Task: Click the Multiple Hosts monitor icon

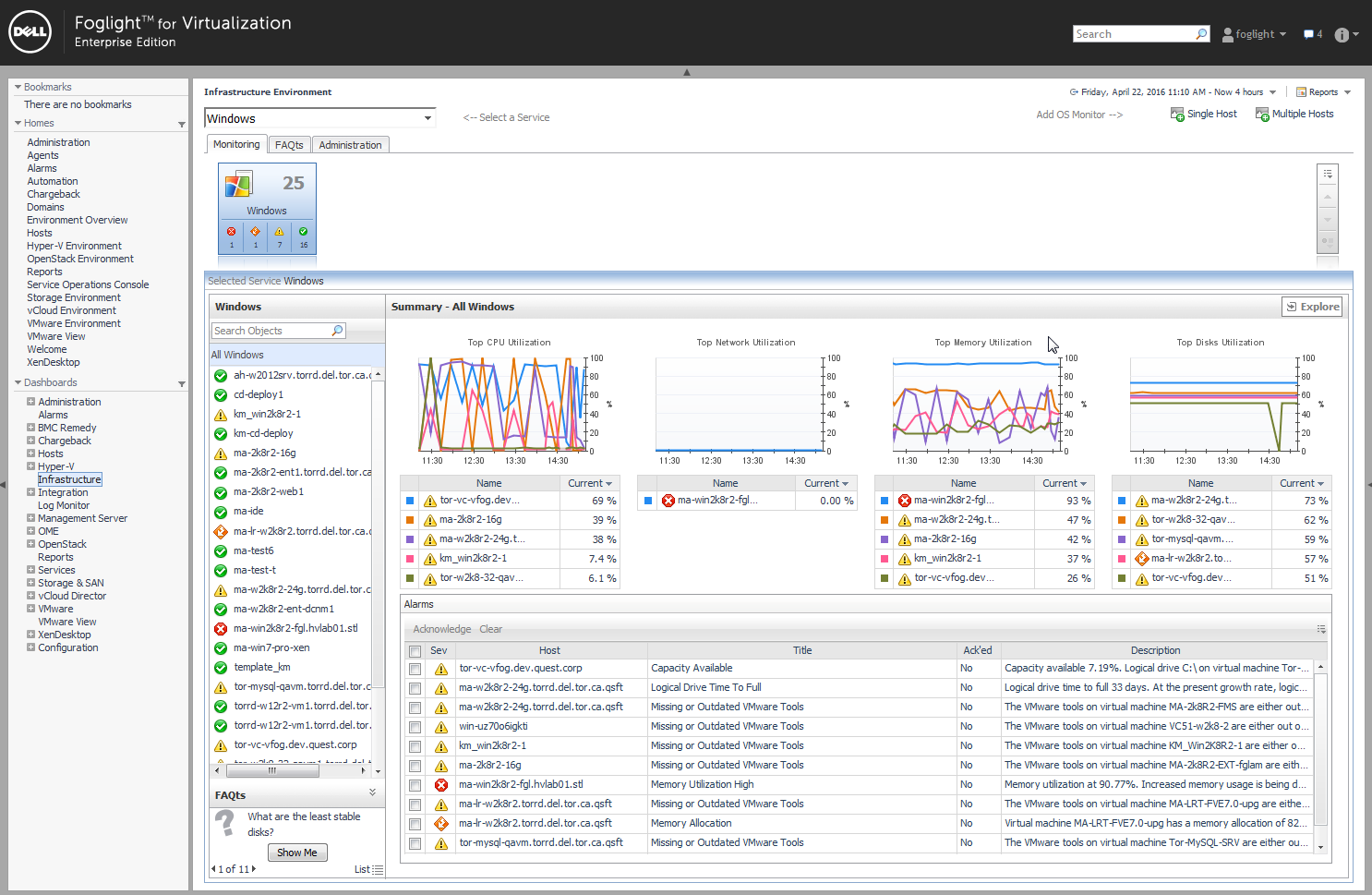Action: (x=1262, y=115)
